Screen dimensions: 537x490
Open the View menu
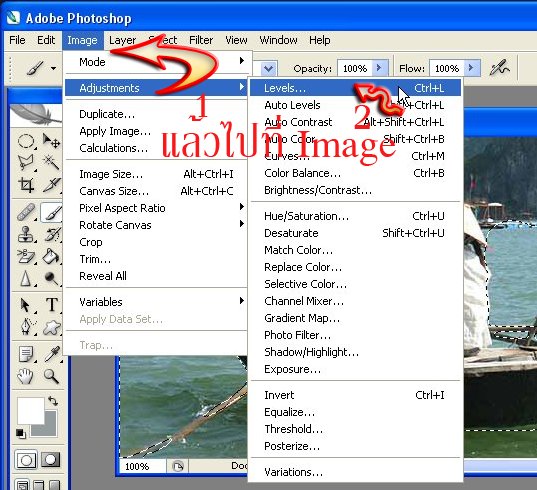click(236, 40)
